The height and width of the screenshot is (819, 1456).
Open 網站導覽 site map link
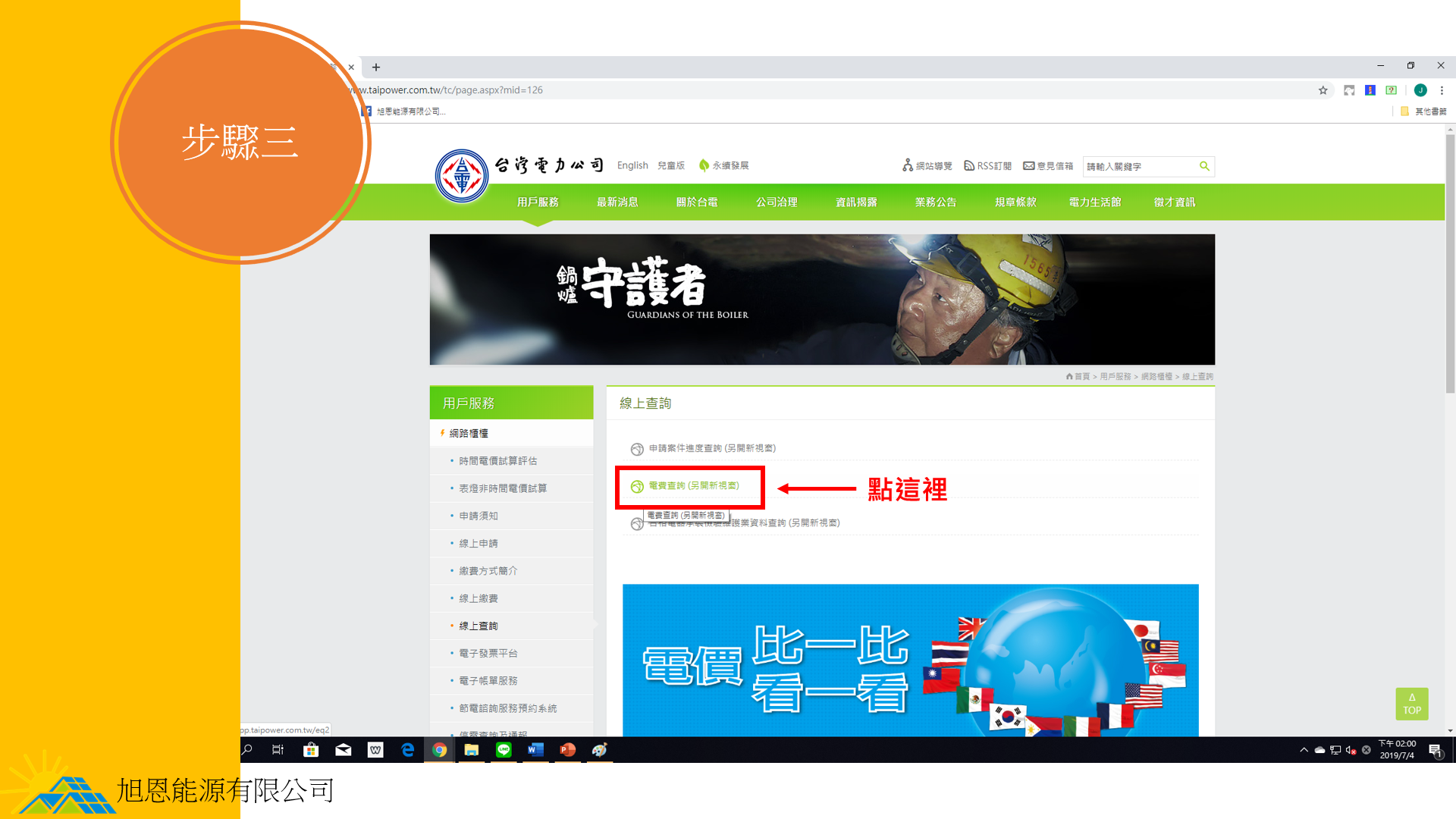[927, 165]
